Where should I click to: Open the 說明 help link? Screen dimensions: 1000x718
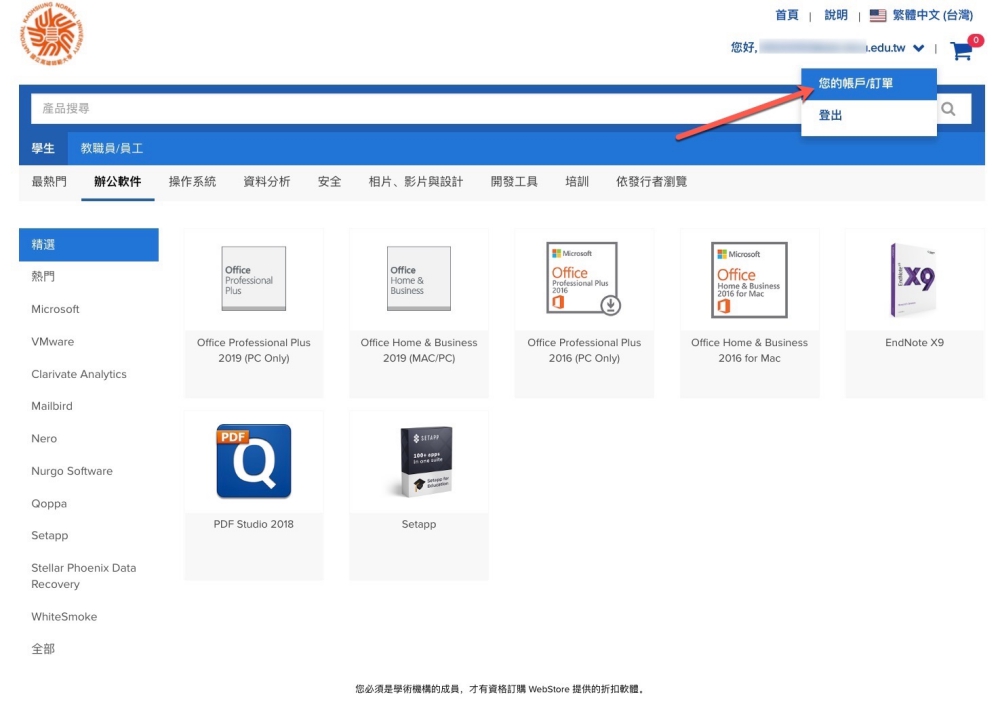[x=835, y=15]
